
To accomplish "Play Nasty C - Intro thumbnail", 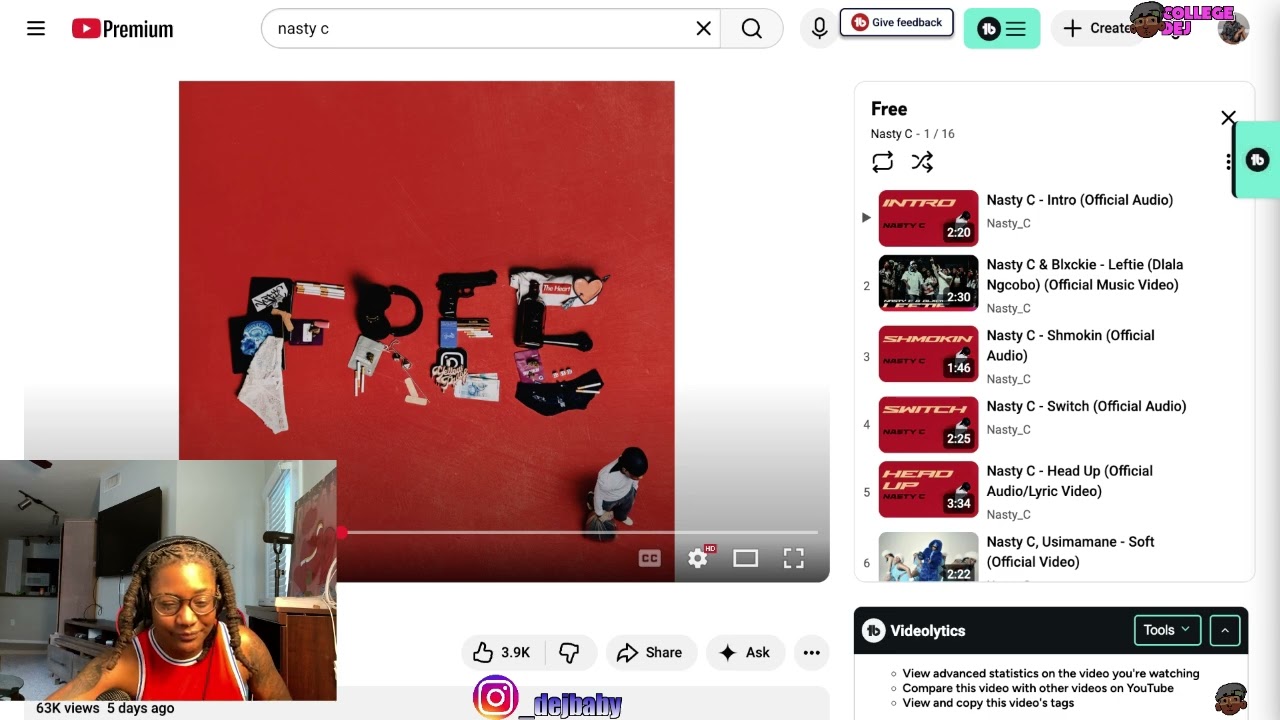I will tap(928, 218).
